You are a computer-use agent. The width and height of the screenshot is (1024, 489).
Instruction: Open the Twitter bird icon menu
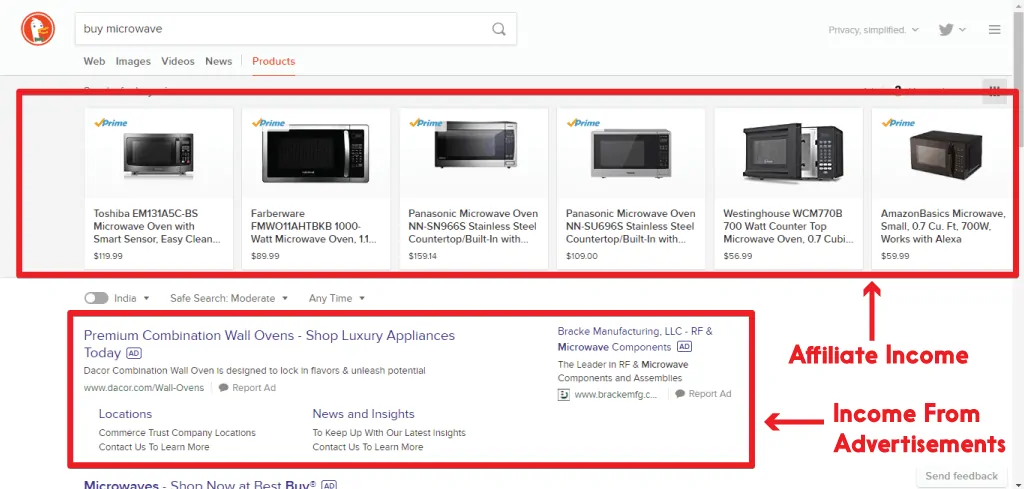pos(946,30)
